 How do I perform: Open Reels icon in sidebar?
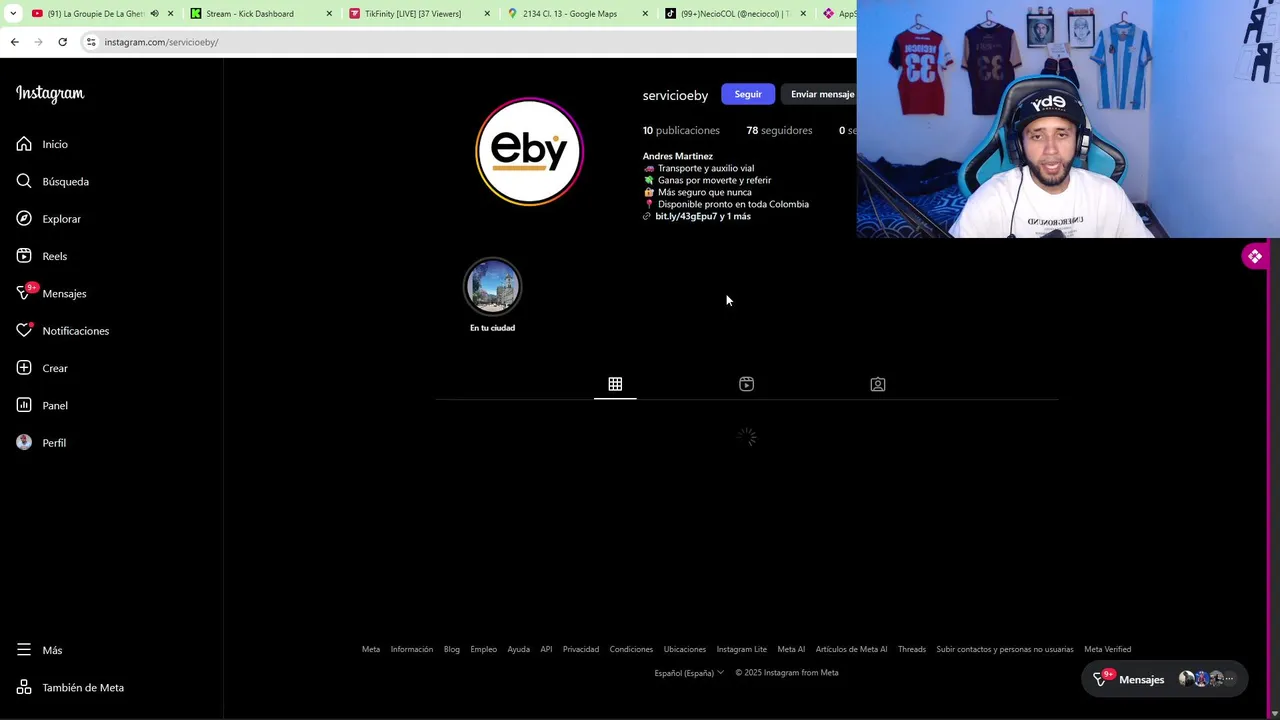(x=24, y=256)
